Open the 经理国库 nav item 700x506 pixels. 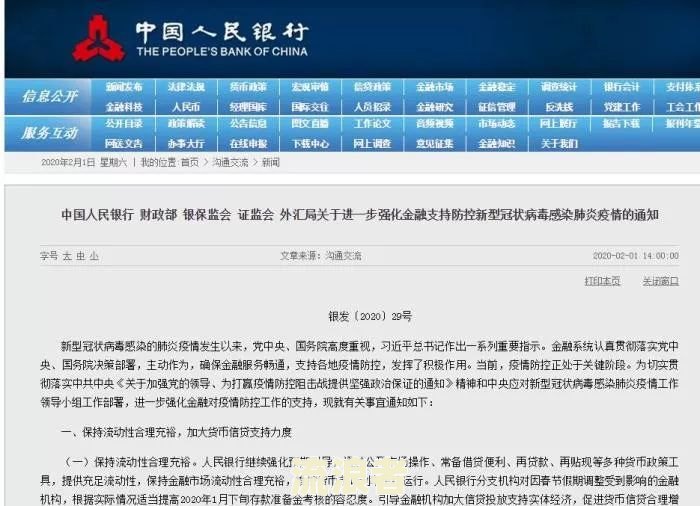[248, 107]
